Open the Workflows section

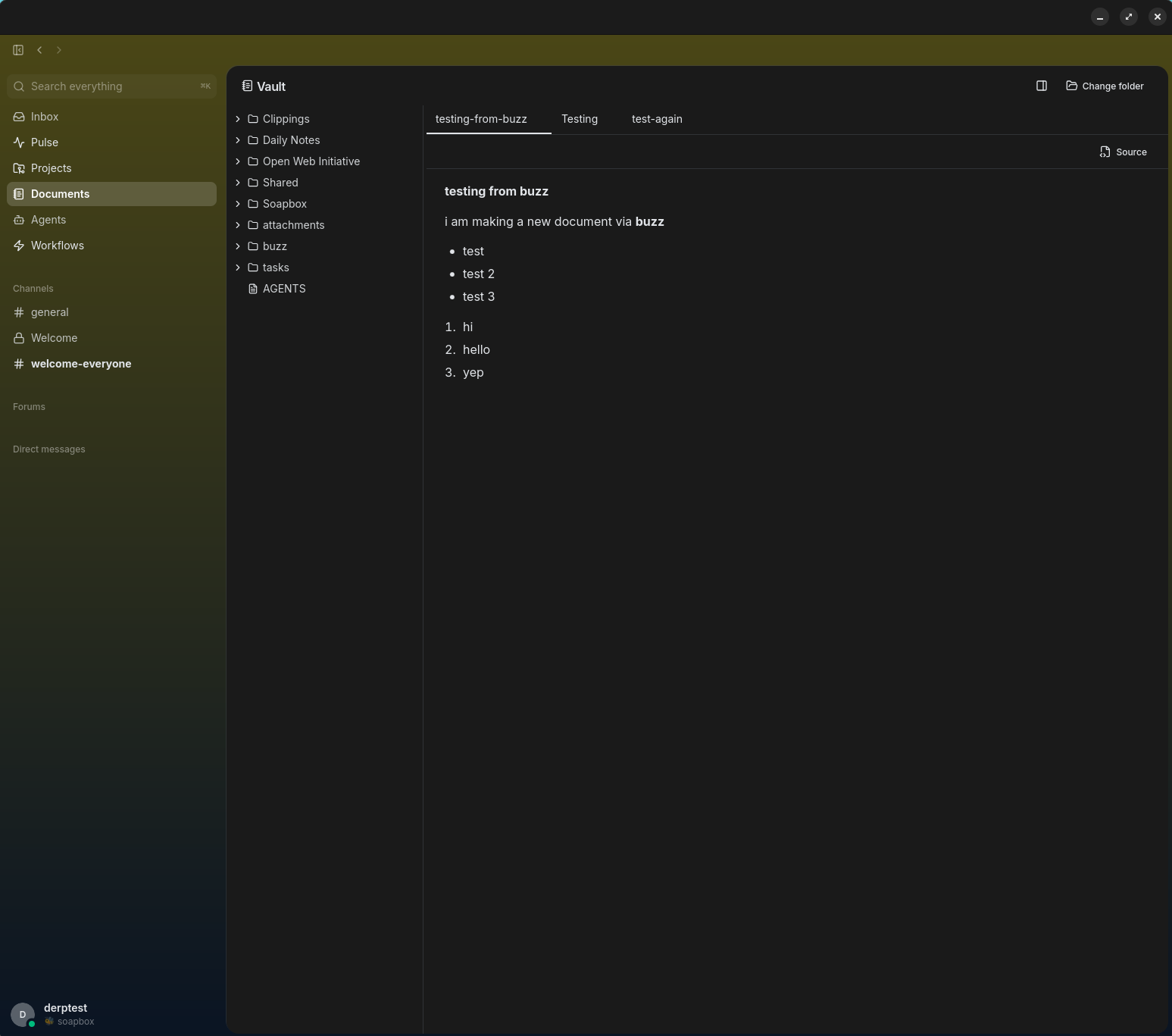coord(111,246)
